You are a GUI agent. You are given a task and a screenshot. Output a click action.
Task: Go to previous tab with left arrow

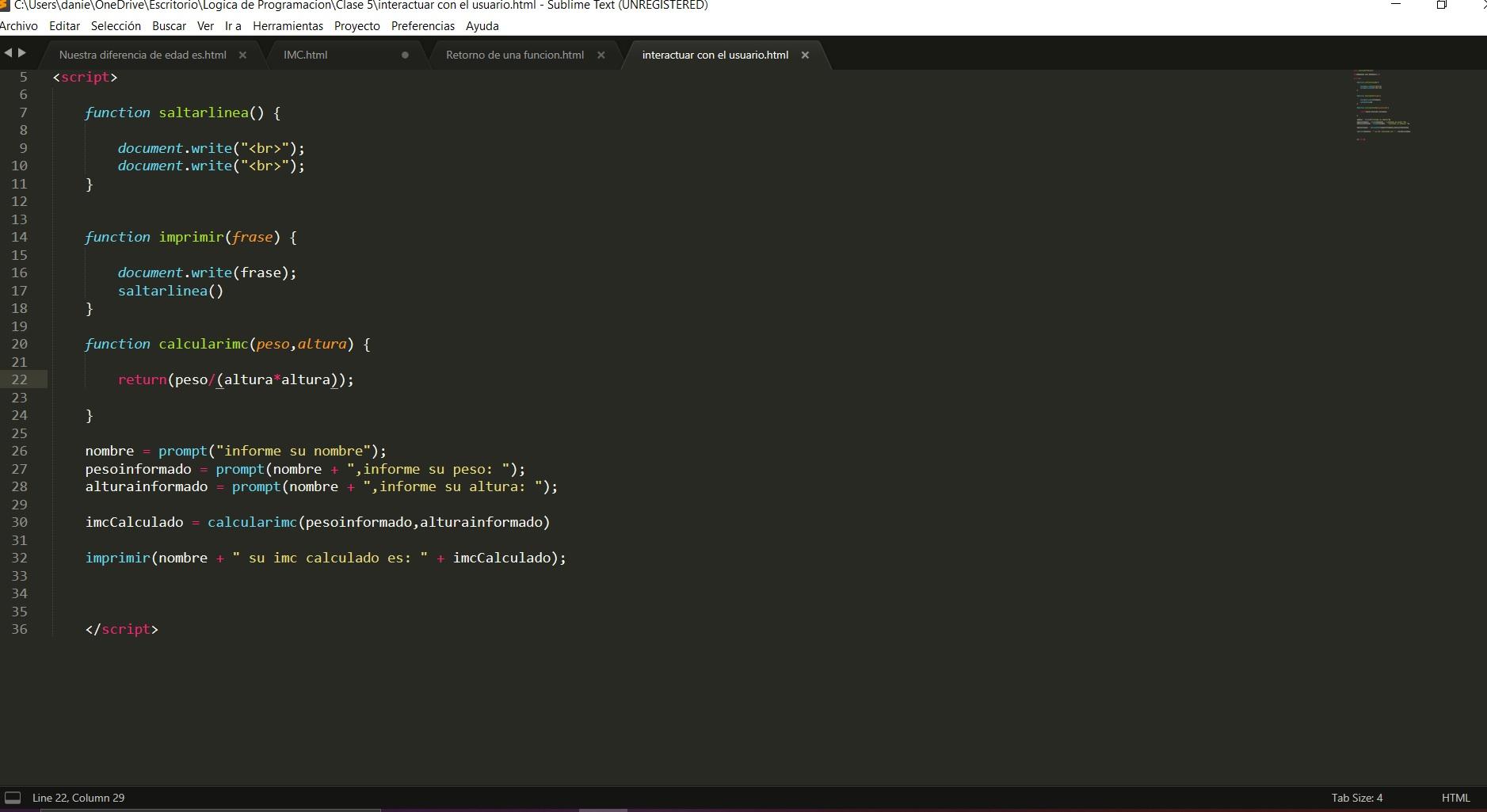(x=8, y=53)
